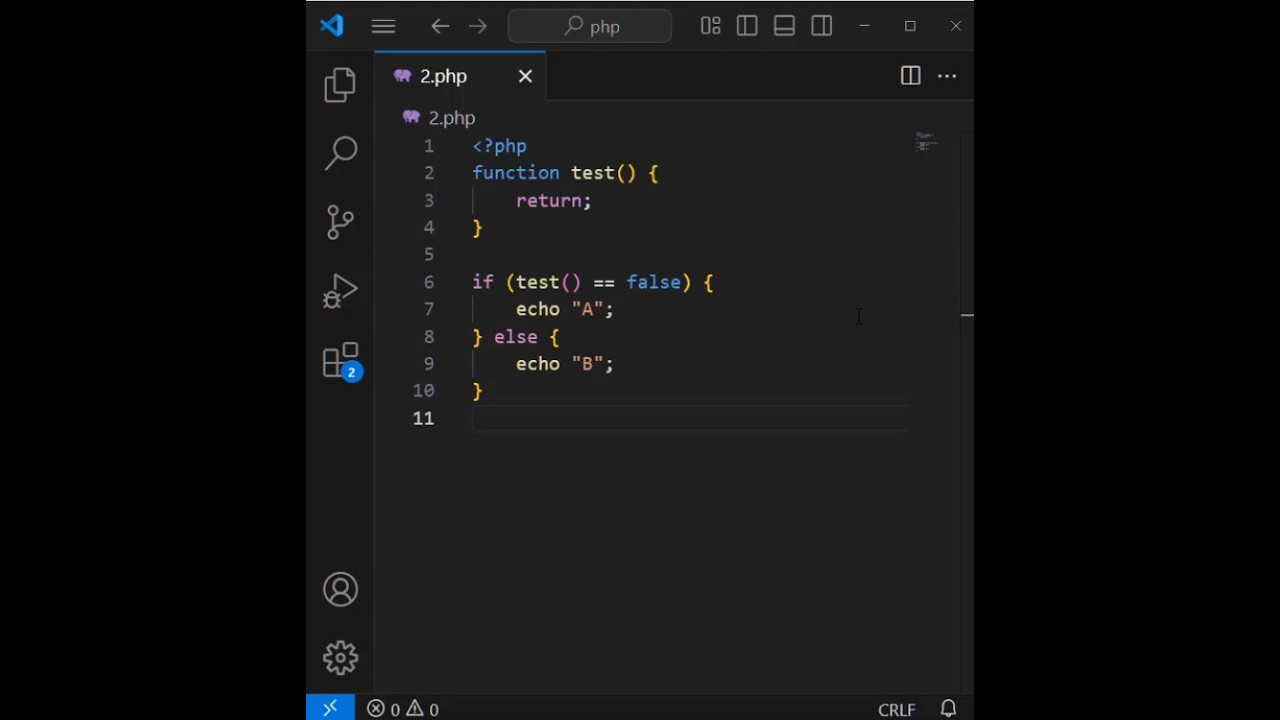The image size is (1280, 720).
Task: Click the echo "A"; statement
Action: point(565,309)
